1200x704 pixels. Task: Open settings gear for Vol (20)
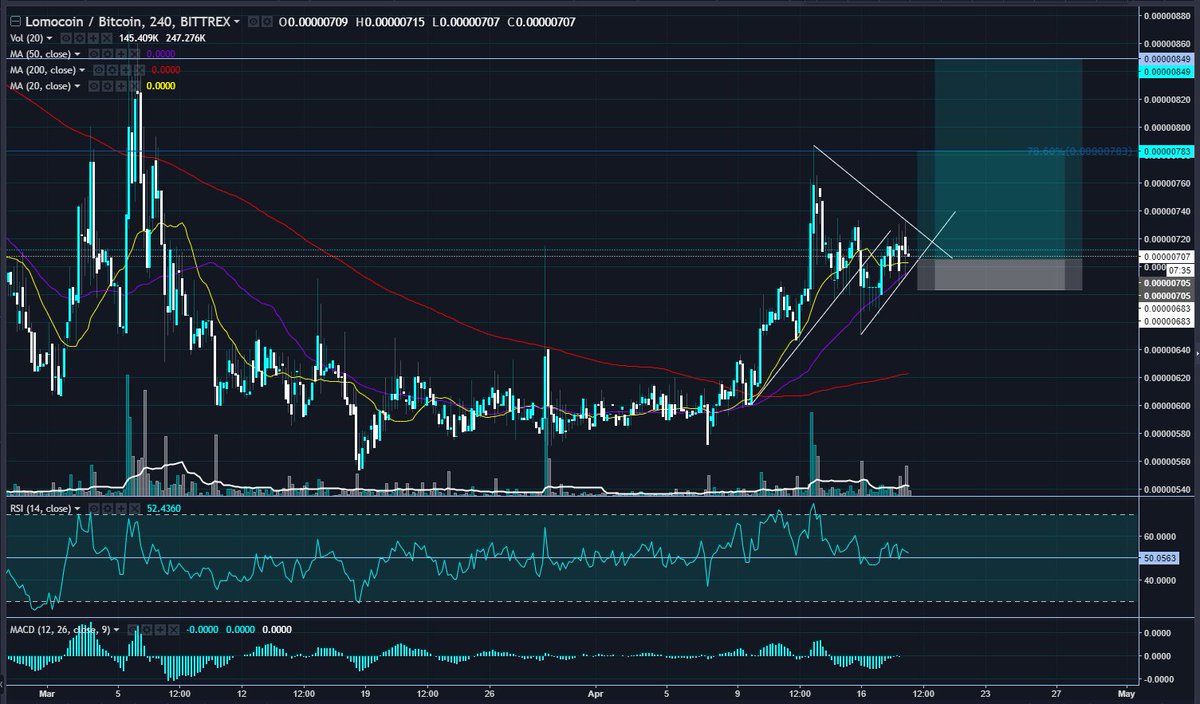coord(80,38)
